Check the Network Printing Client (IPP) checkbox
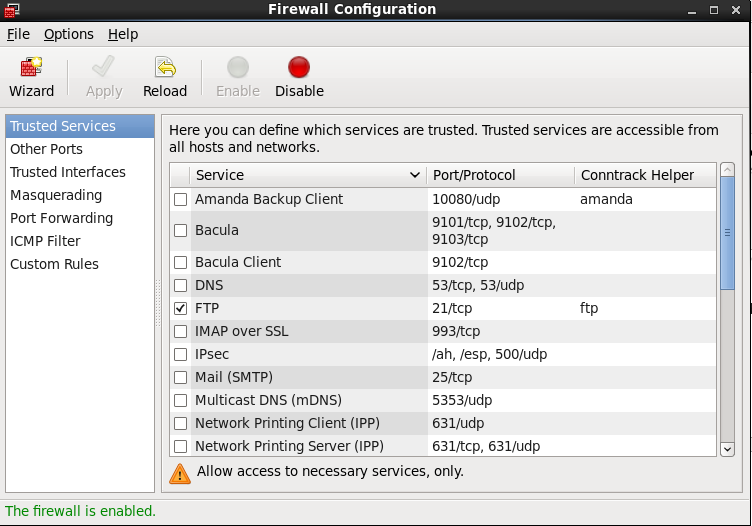This screenshot has width=752, height=526. (x=180, y=423)
